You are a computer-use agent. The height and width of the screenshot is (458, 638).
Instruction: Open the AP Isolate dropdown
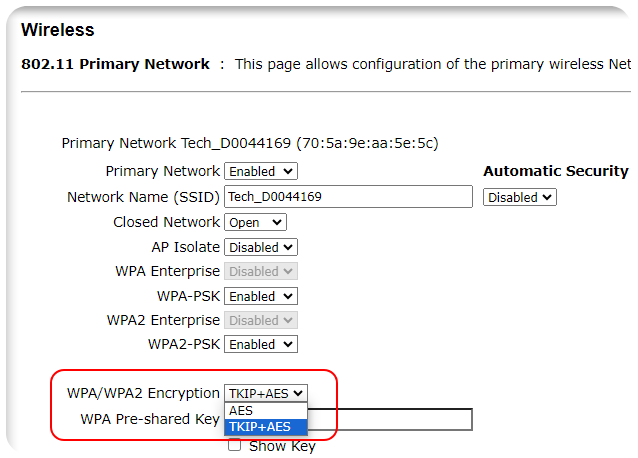(x=261, y=247)
